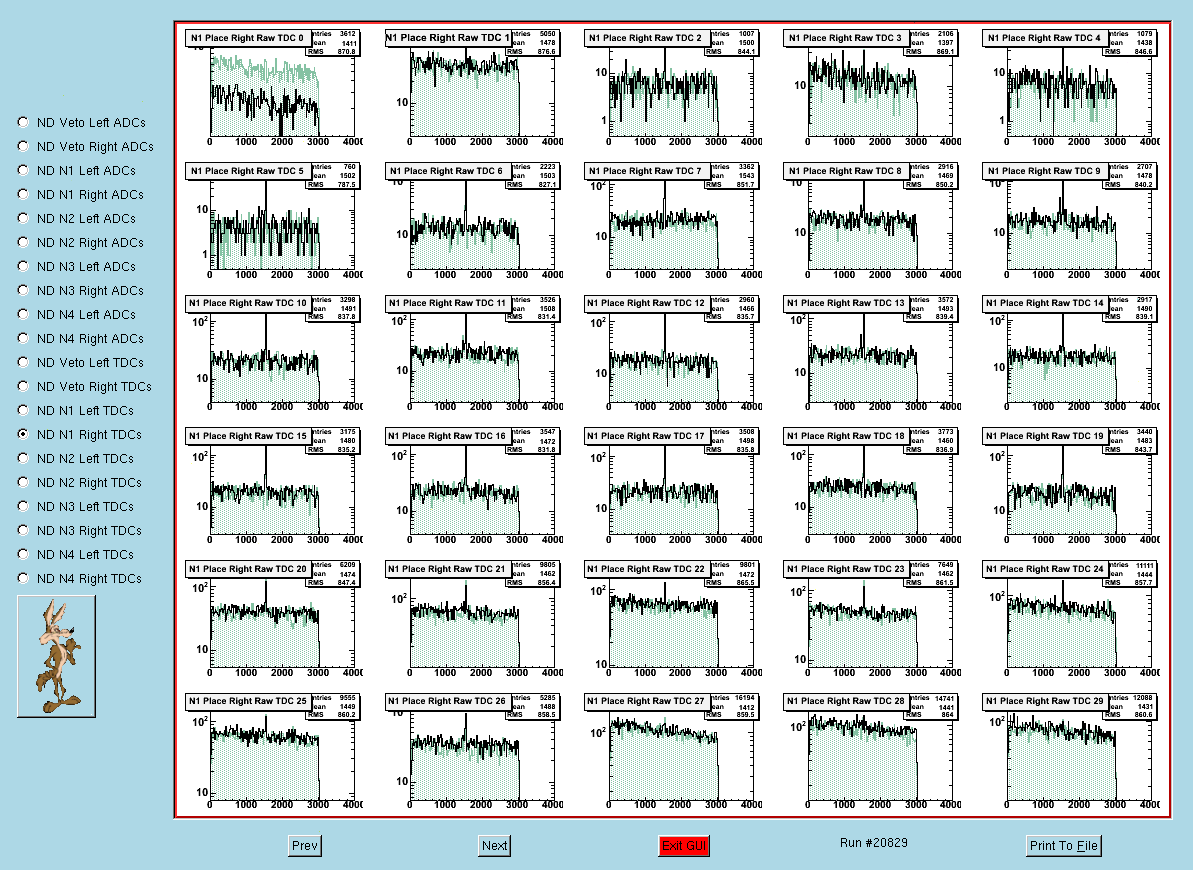Select the Raw TDC 25 histogram
The height and width of the screenshot is (870, 1193).
click(x=274, y=751)
